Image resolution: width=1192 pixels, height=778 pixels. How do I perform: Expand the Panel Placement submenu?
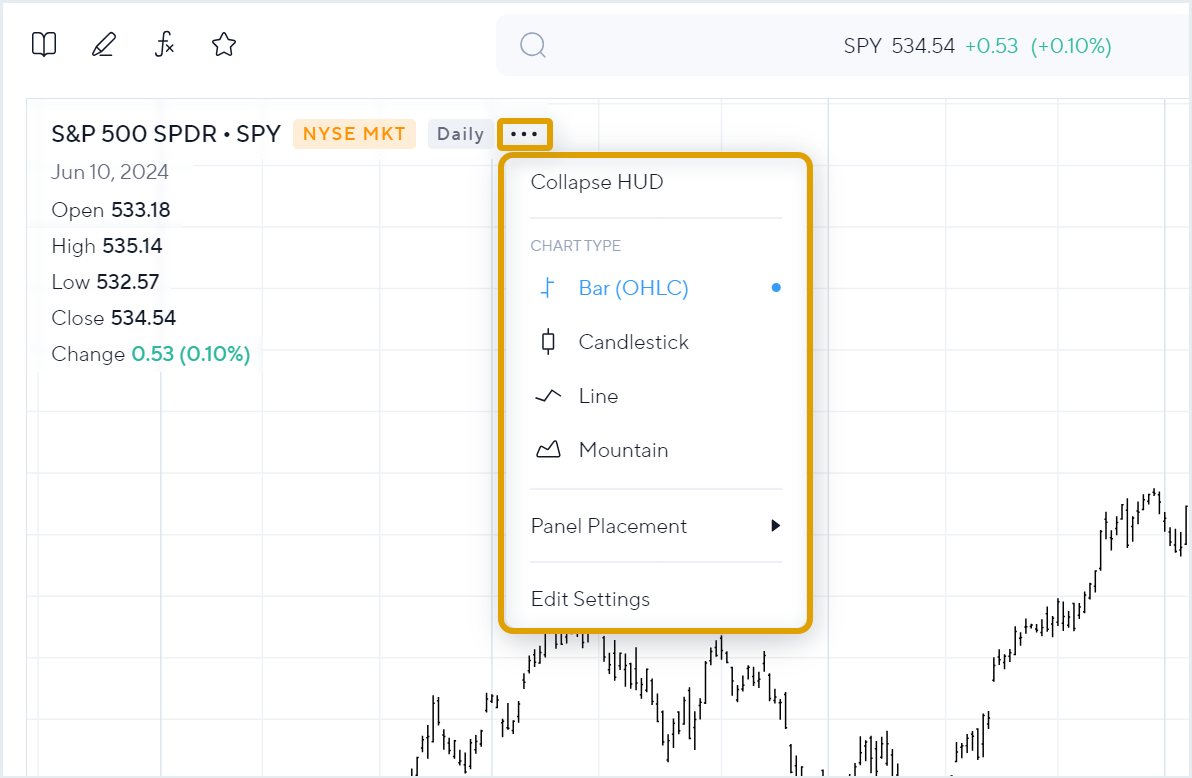tap(656, 526)
